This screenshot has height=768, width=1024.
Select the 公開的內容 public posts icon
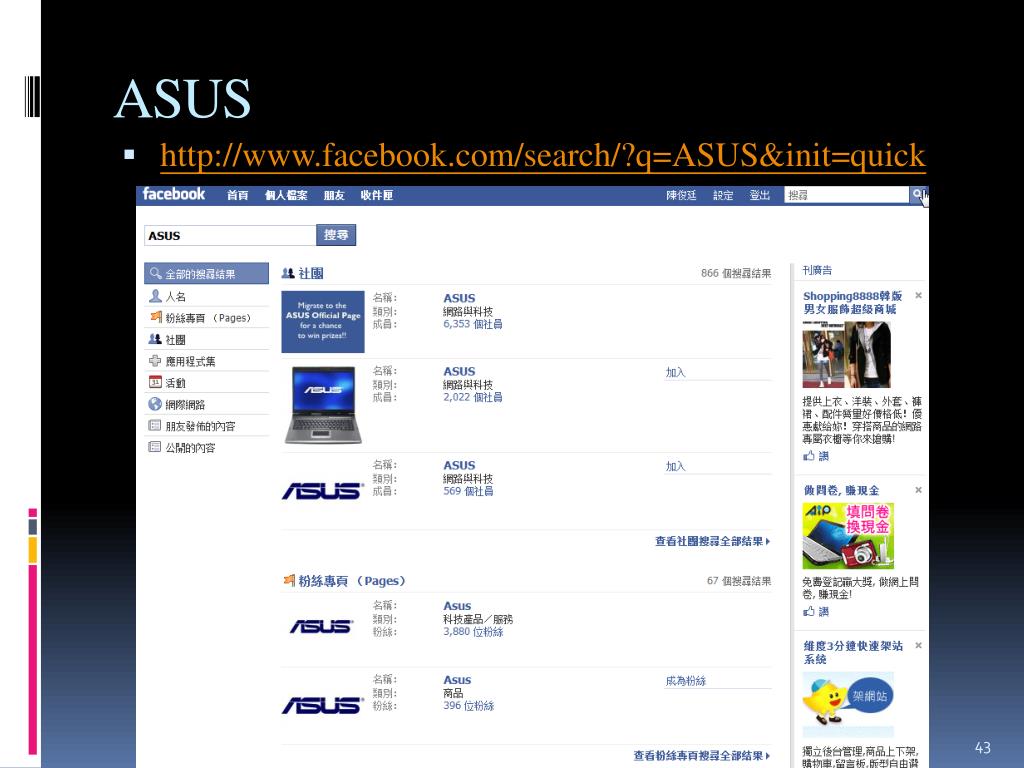(x=155, y=447)
